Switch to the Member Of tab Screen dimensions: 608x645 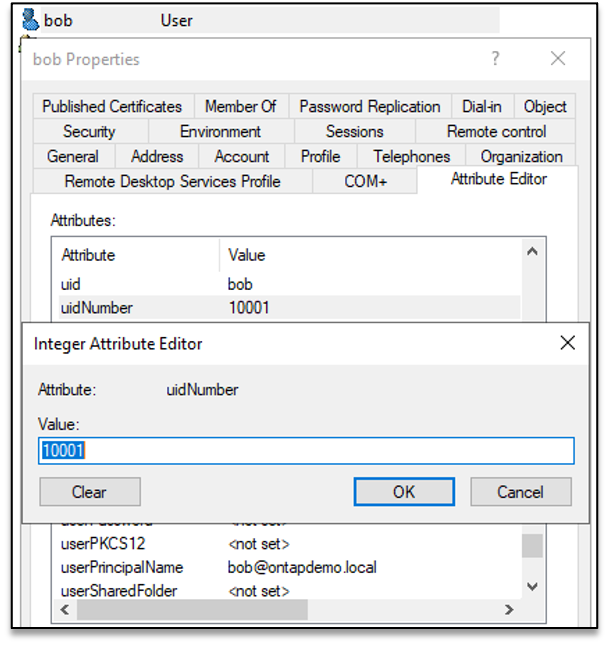point(241,107)
